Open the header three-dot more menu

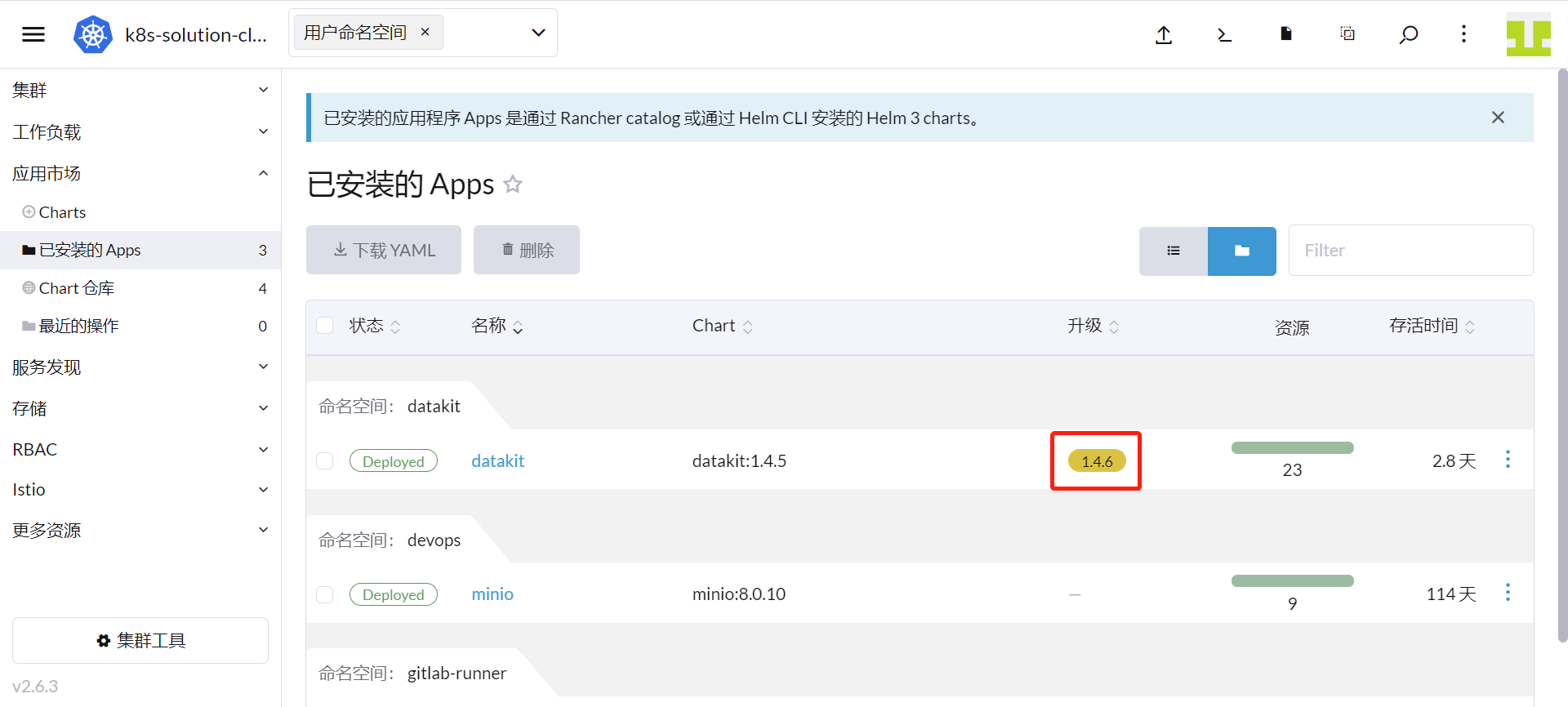pyautogui.click(x=1463, y=33)
